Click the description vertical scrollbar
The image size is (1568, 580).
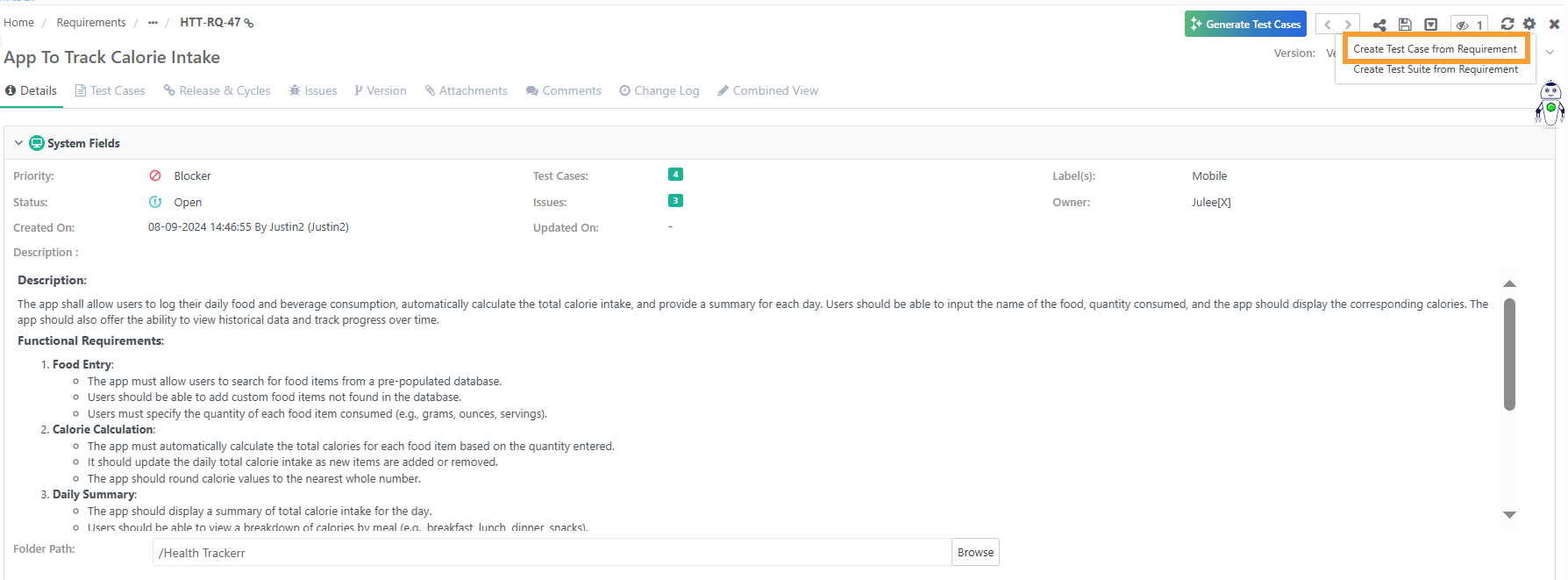[1509, 354]
